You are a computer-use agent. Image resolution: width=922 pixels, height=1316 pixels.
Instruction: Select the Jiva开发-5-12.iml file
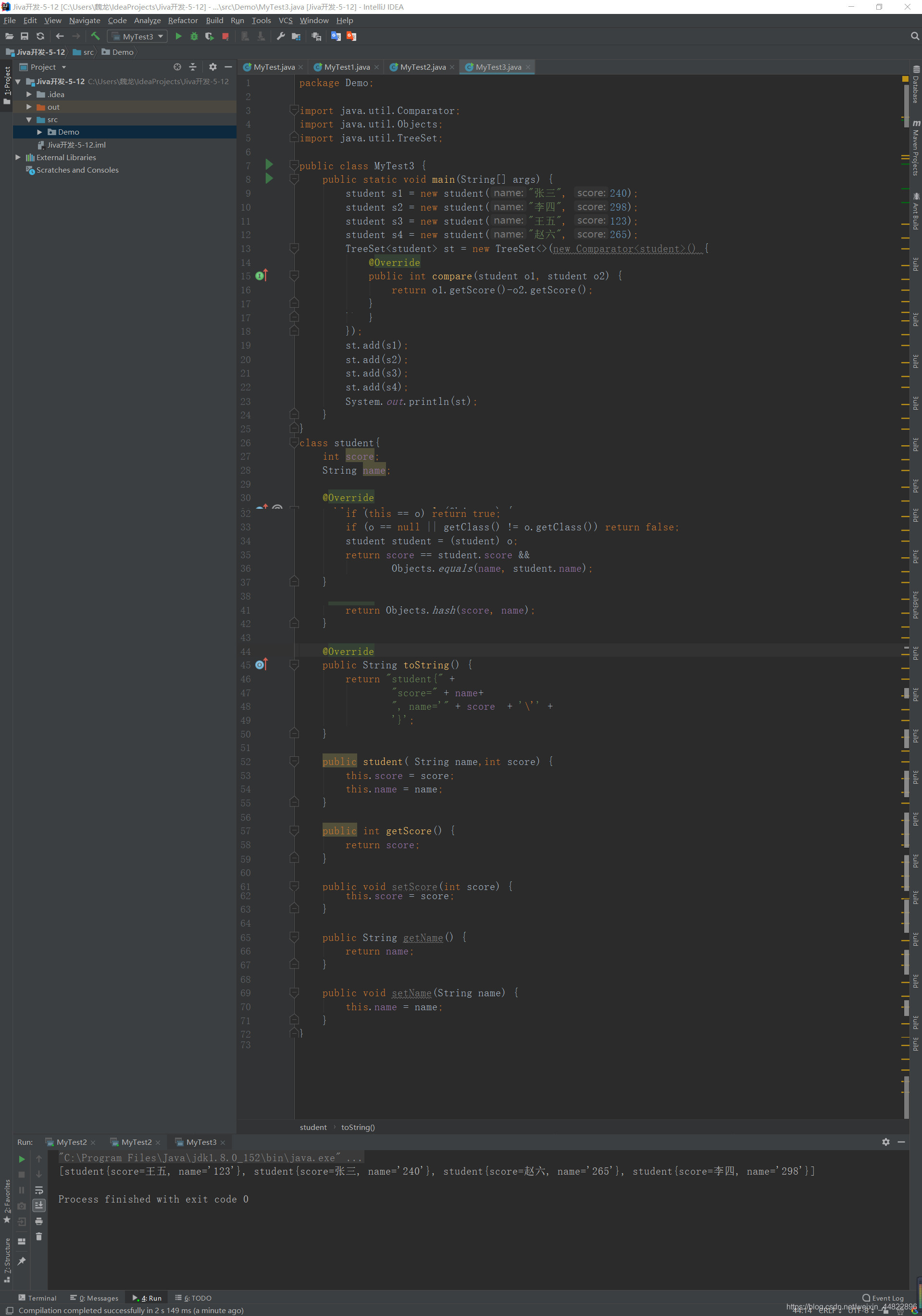click(76, 145)
